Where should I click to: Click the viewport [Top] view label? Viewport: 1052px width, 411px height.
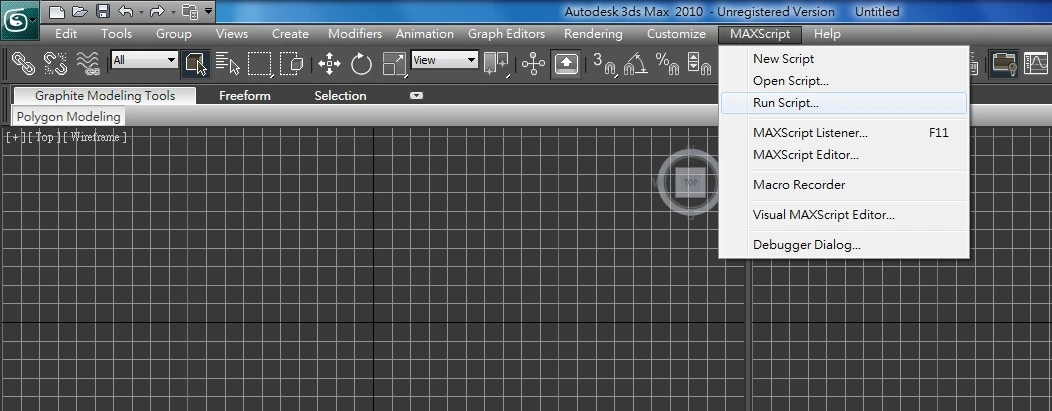(x=44, y=137)
